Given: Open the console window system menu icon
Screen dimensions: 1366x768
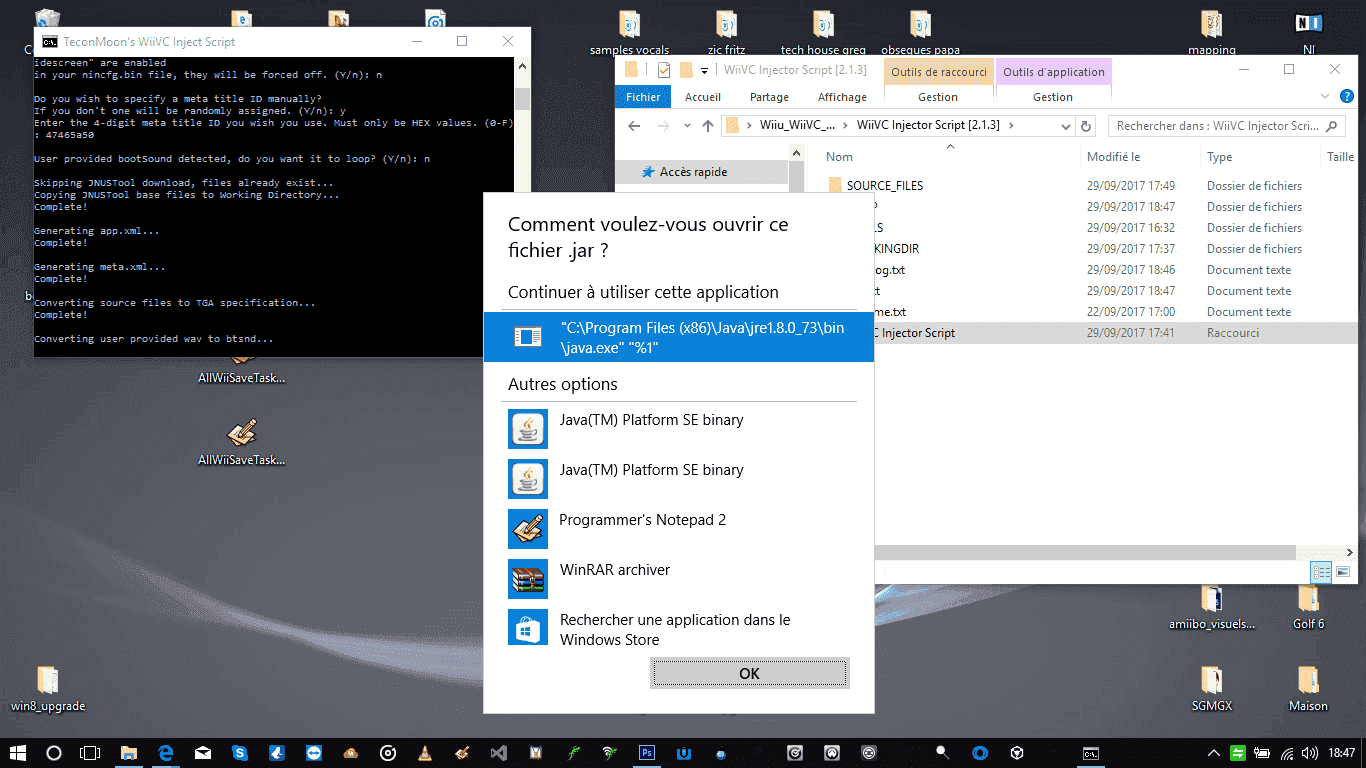Looking at the screenshot, I should pos(48,42).
